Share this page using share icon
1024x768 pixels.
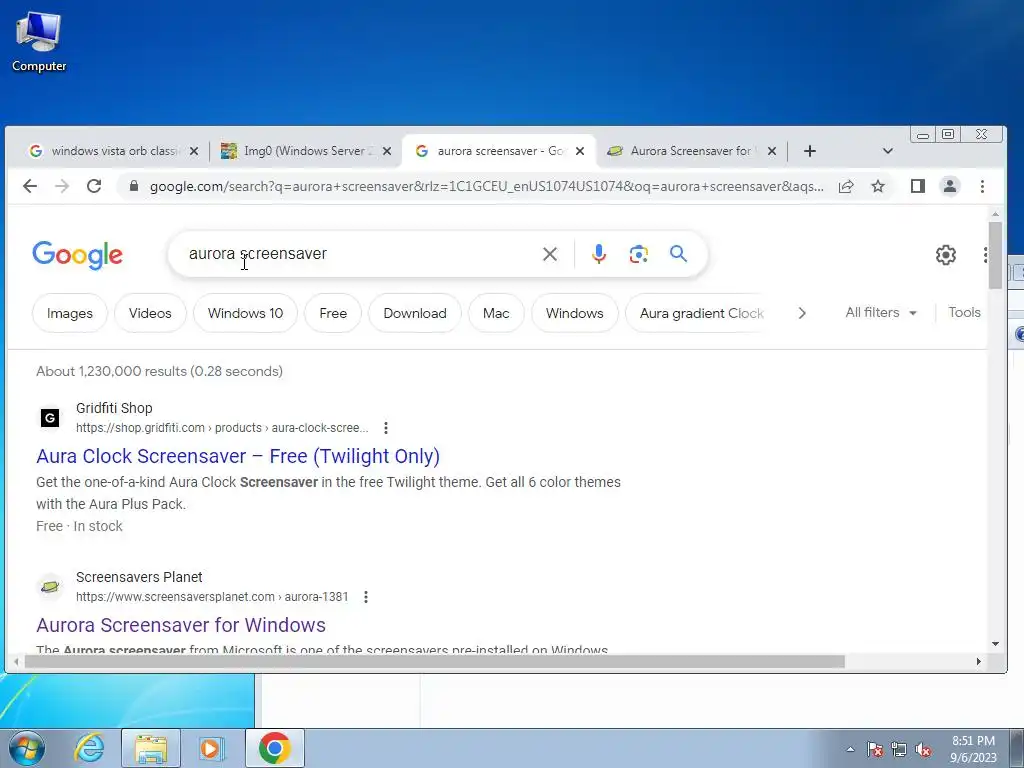tap(846, 186)
